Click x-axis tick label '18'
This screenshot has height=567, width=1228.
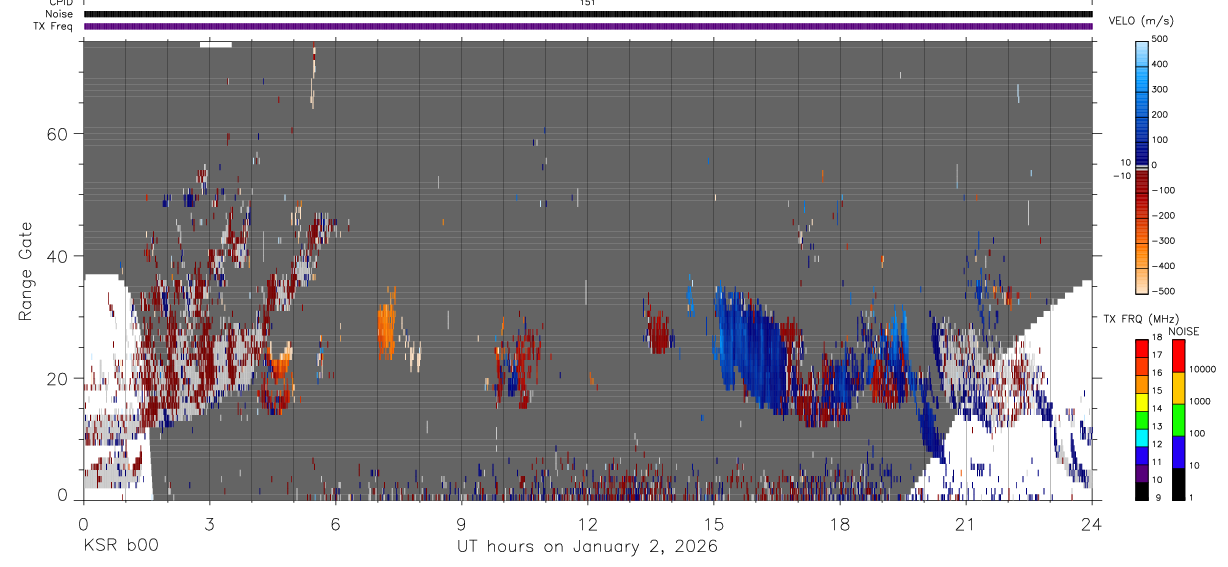pos(840,523)
